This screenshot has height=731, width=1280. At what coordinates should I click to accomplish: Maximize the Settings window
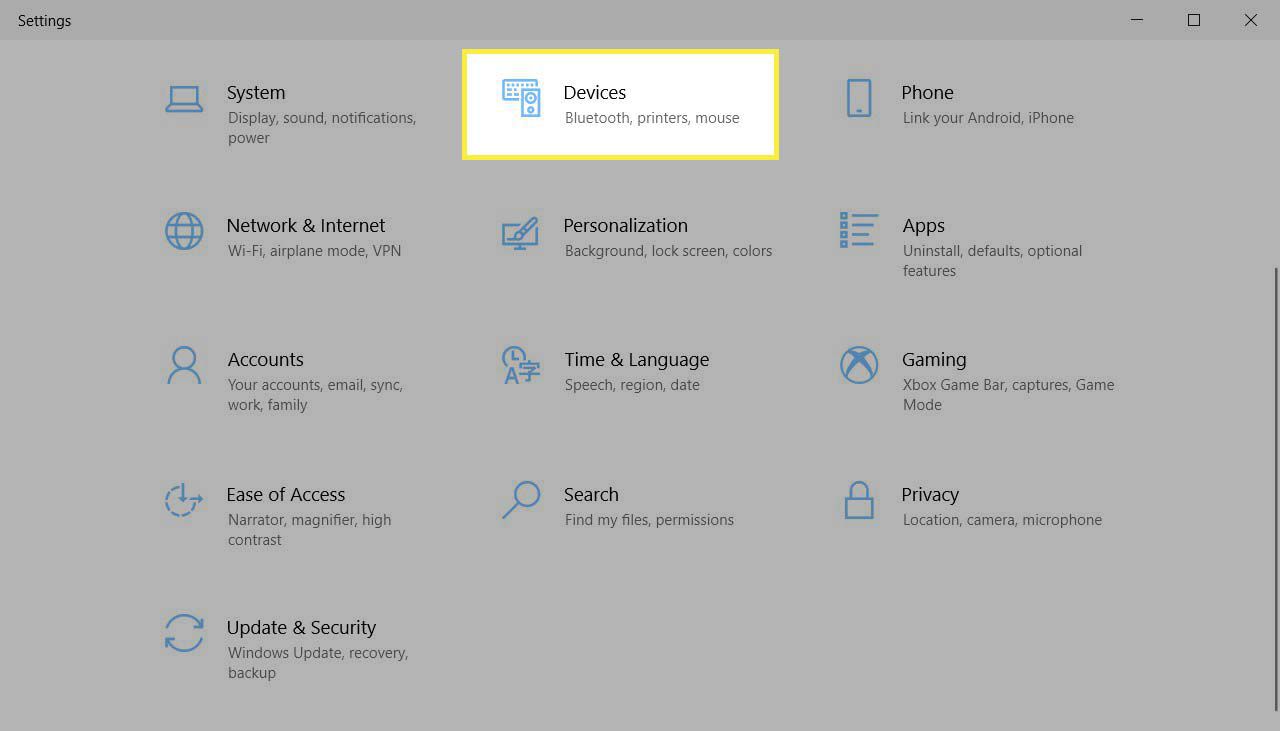point(1194,20)
